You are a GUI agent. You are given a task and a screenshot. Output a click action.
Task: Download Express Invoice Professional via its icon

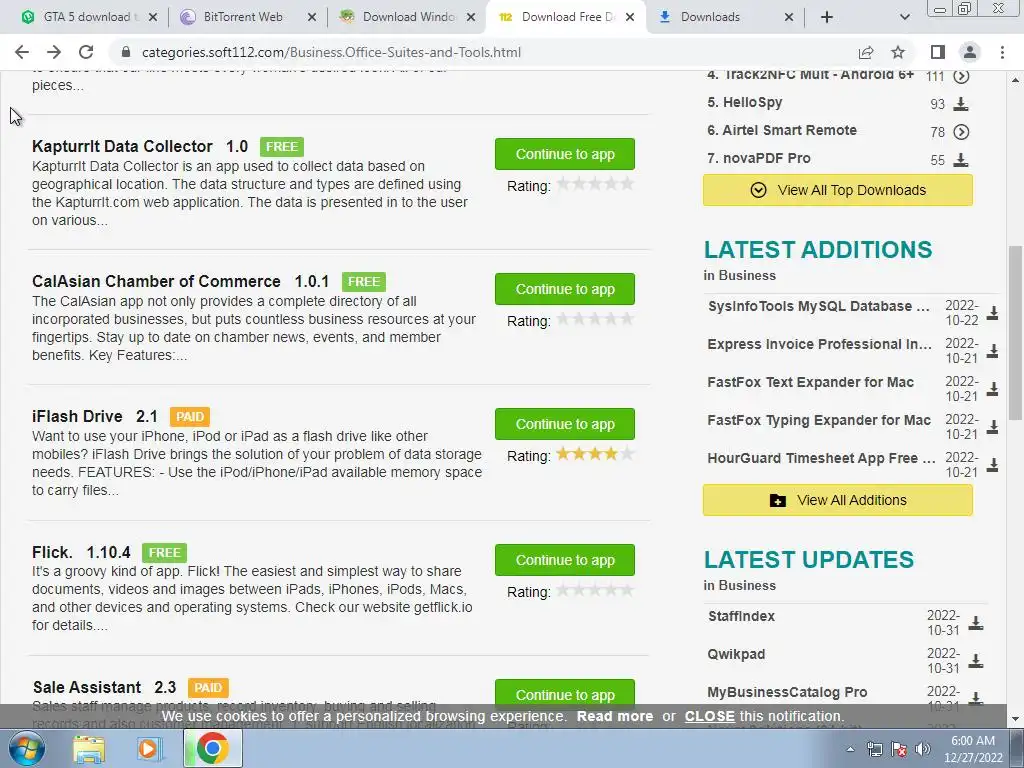[x=993, y=351]
